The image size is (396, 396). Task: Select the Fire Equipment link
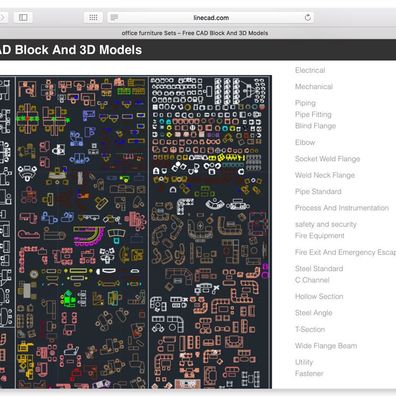point(320,236)
